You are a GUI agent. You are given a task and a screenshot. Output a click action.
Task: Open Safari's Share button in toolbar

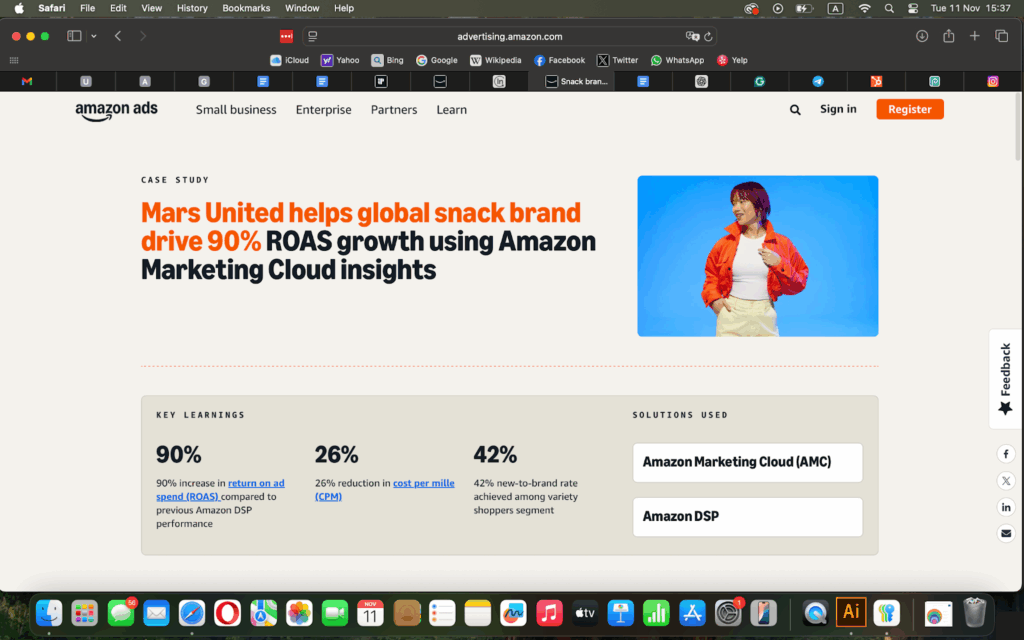[x=948, y=36]
